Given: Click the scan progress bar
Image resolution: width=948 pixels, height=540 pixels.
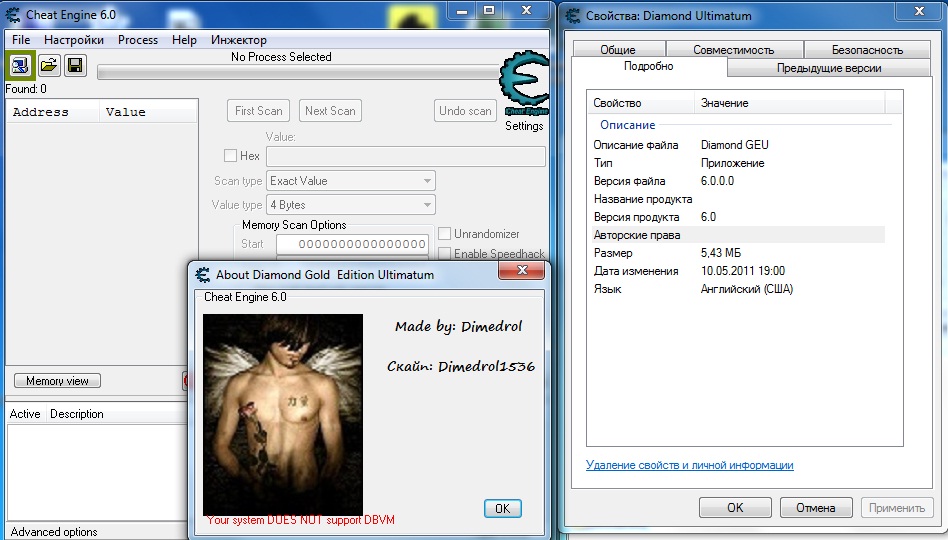Looking at the screenshot, I should pyautogui.click(x=297, y=73).
